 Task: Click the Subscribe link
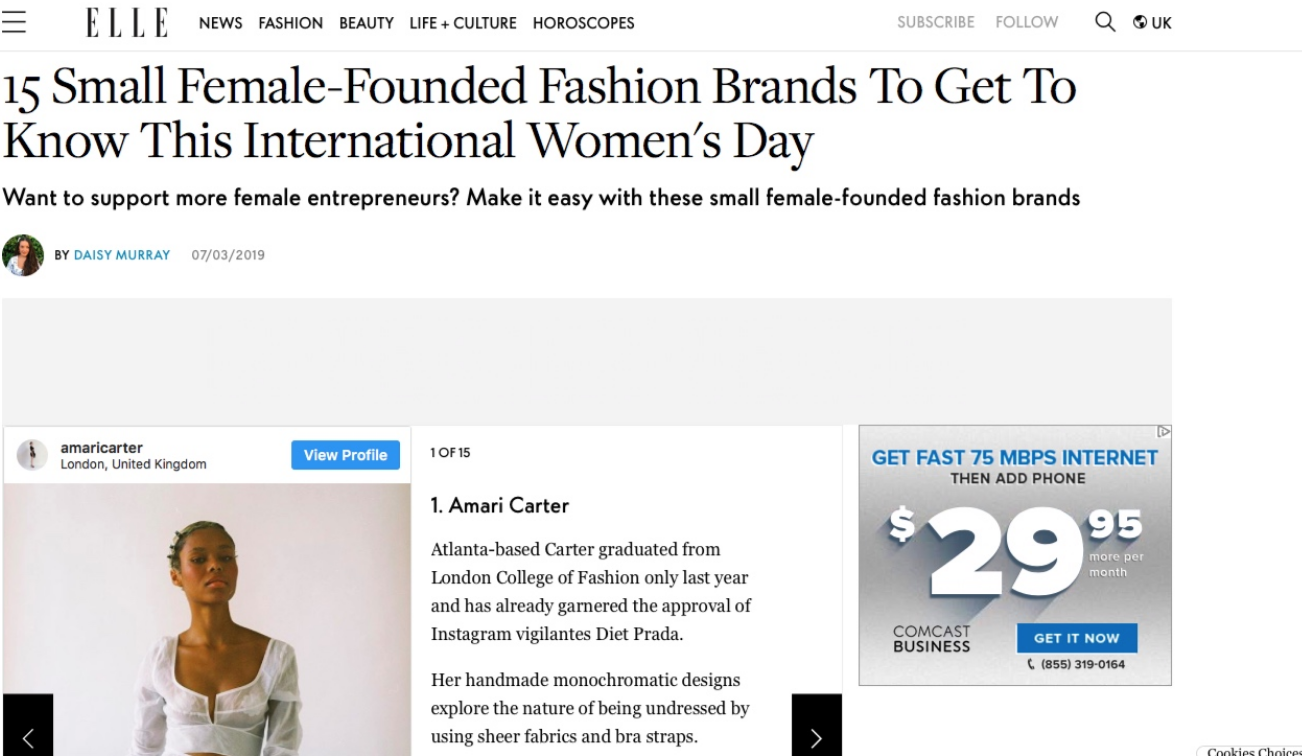click(x=935, y=22)
